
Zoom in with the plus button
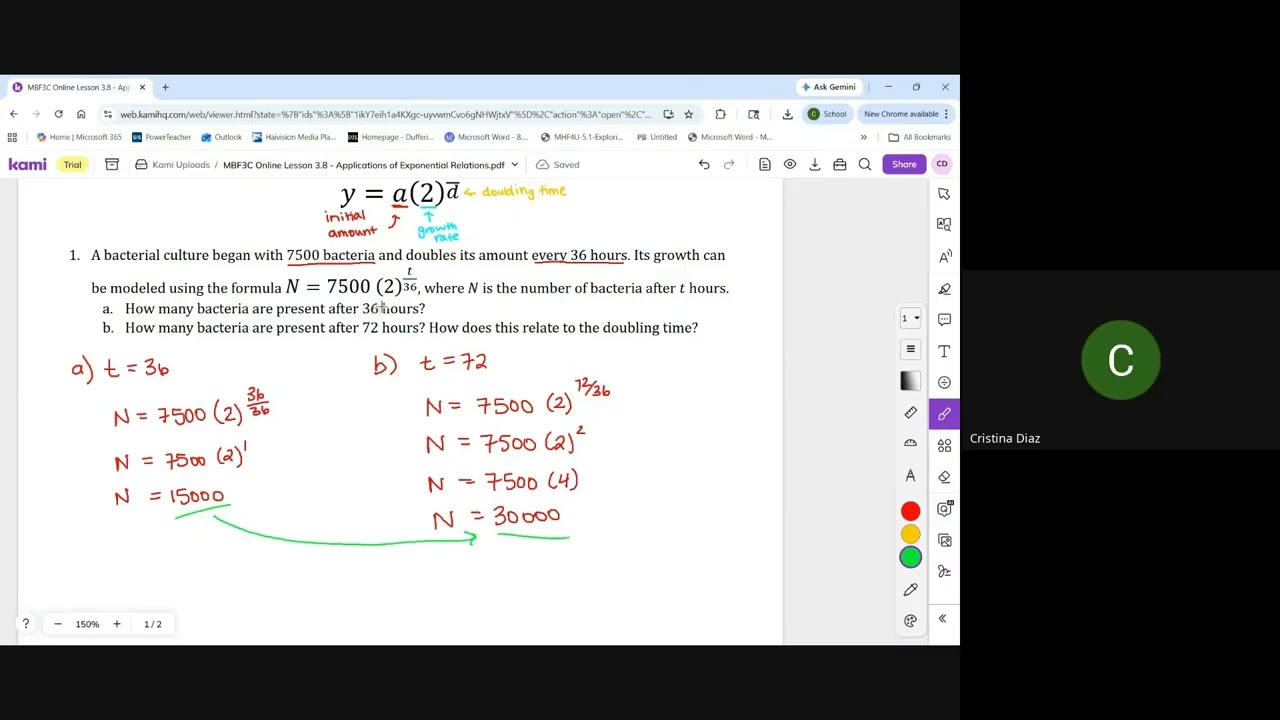(117, 624)
